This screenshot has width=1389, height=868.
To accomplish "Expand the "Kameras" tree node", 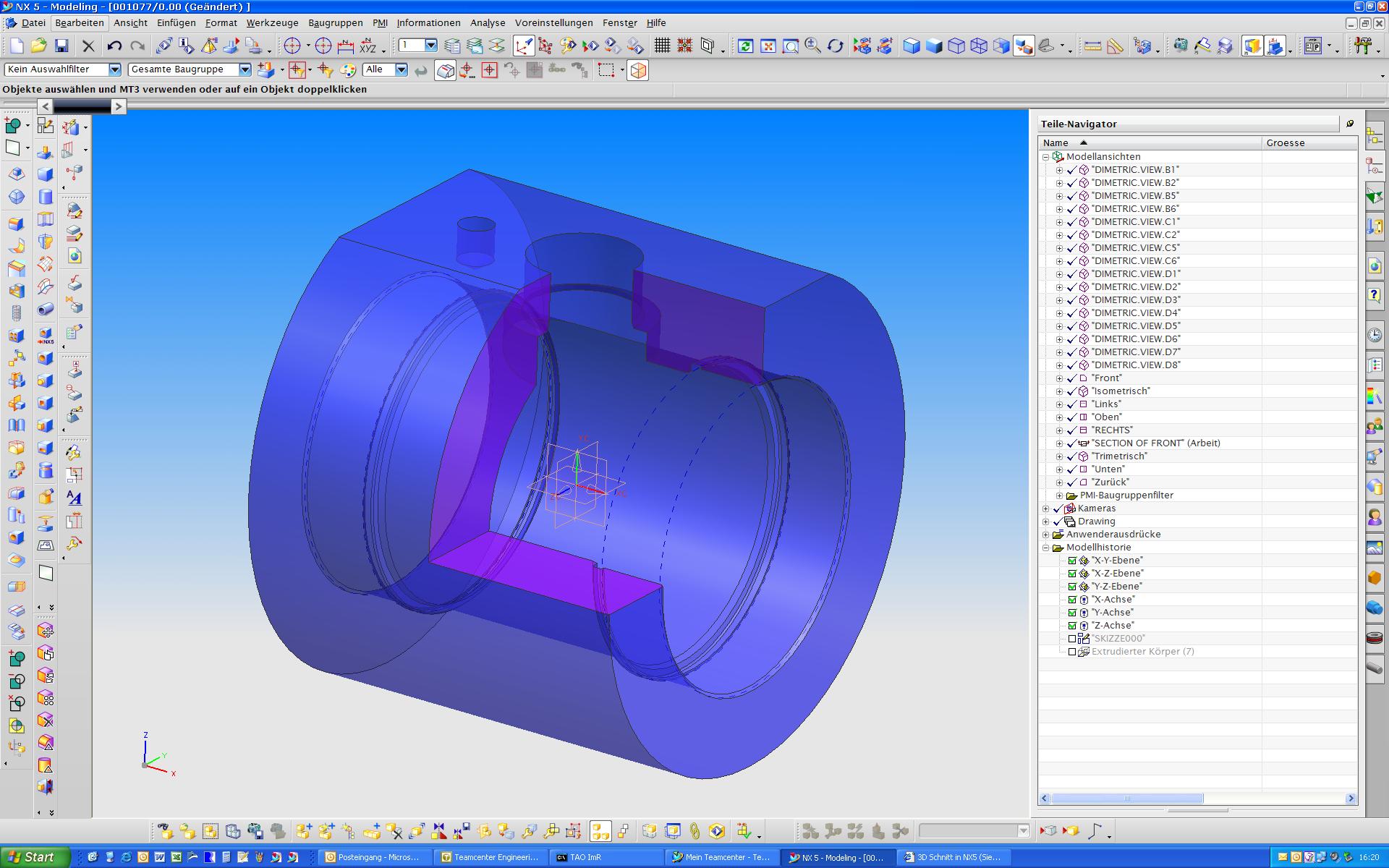I will coord(1045,509).
